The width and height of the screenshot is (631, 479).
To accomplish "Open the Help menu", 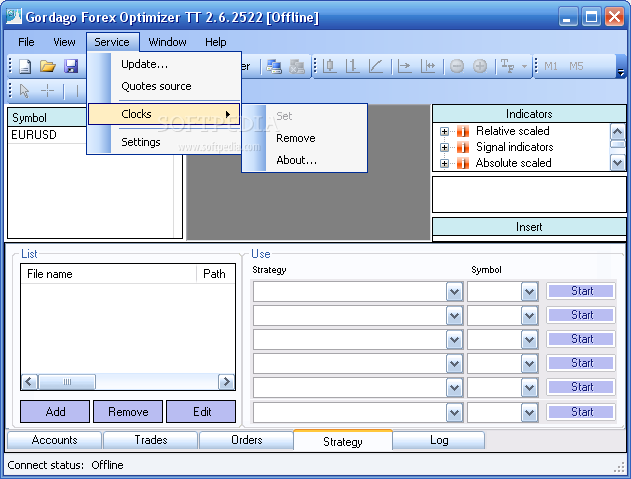I will 216,42.
